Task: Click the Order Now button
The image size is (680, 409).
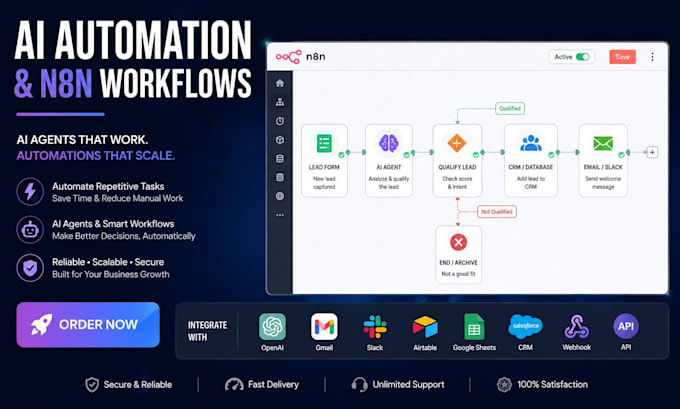Action: coord(88,325)
